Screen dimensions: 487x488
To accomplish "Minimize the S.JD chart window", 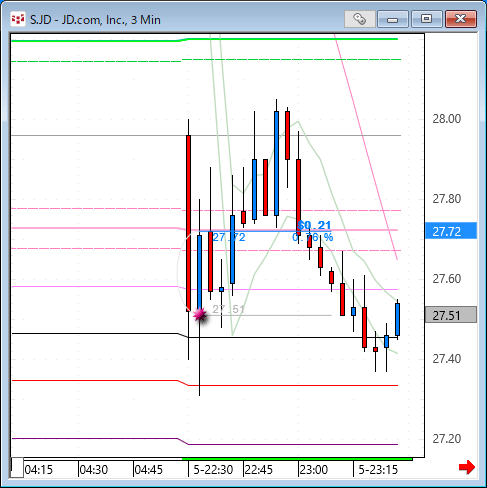I will tap(393, 19).
